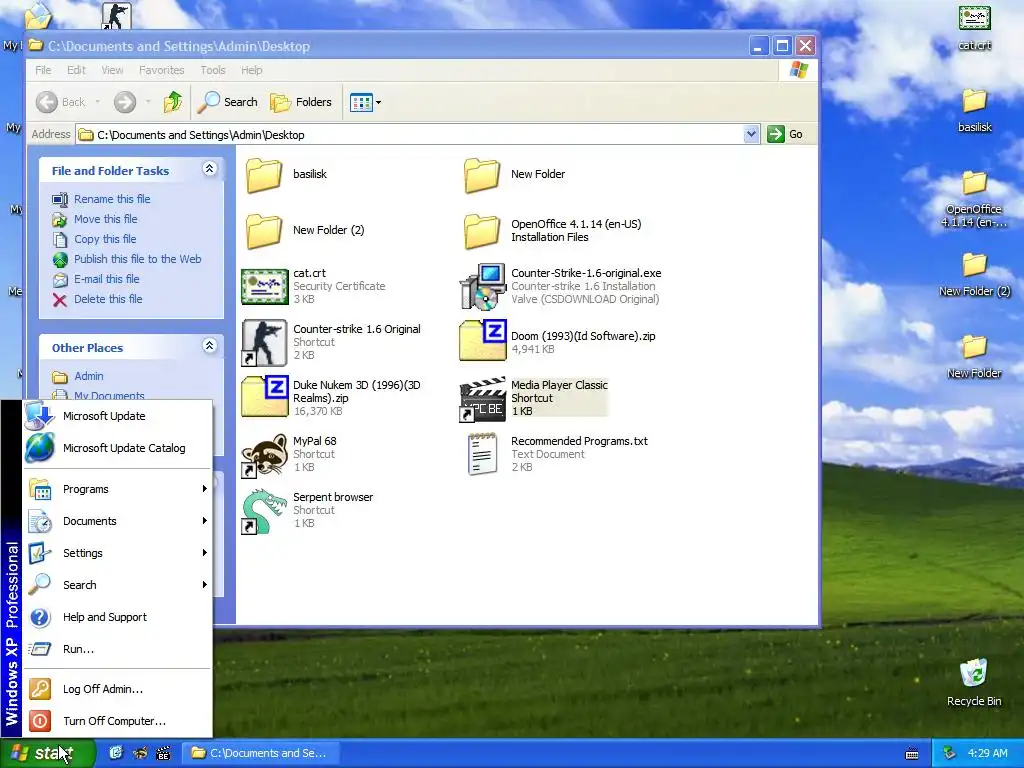Open Admin link under Other Places
Image resolution: width=1024 pixels, height=768 pixels.
coord(89,376)
